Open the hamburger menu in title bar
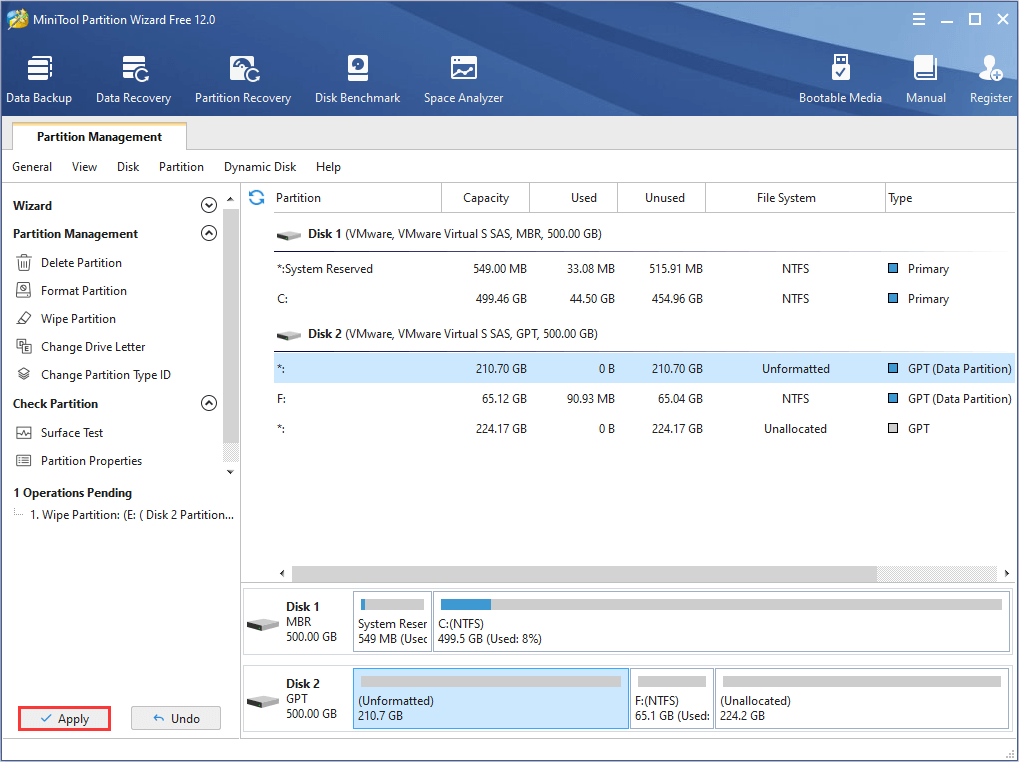Image resolution: width=1019 pixels, height=762 pixels. click(x=919, y=19)
